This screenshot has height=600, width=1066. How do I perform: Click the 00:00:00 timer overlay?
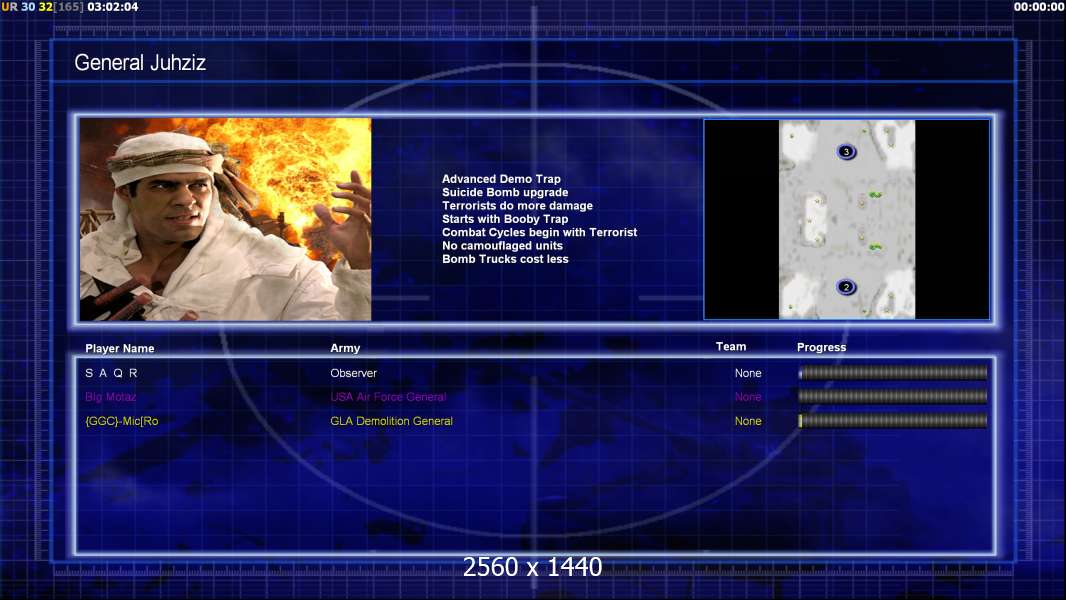click(1039, 7)
